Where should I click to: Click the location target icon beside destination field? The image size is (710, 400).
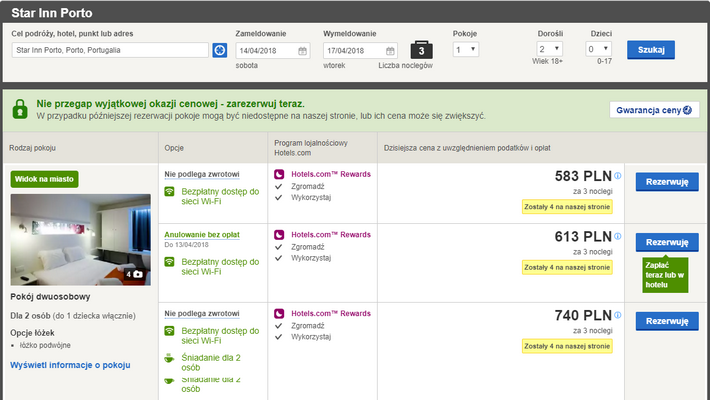point(220,50)
